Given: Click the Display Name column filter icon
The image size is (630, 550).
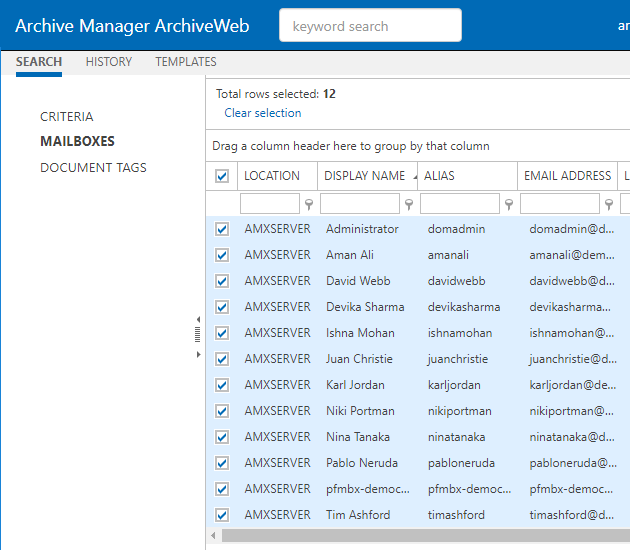Looking at the screenshot, I should coord(408,205).
